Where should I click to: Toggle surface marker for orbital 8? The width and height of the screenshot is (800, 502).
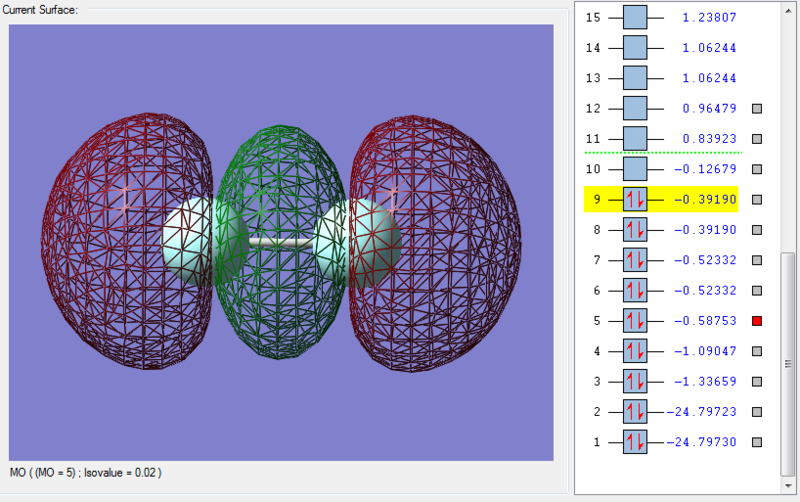tap(757, 230)
